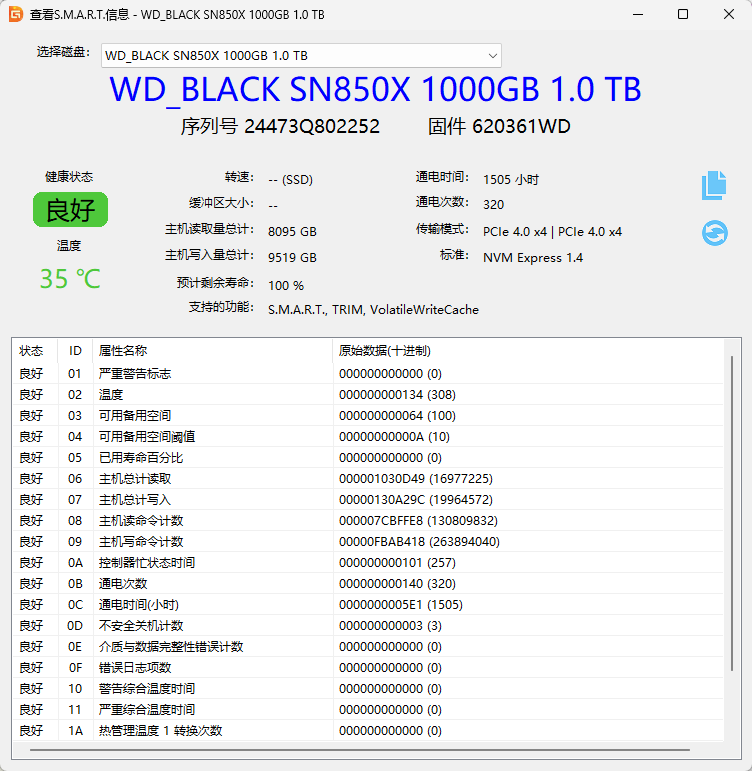Viewport: 752px width, 771px height.
Task: Click the horizontal scrollbar below the table
Action: coord(360,750)
